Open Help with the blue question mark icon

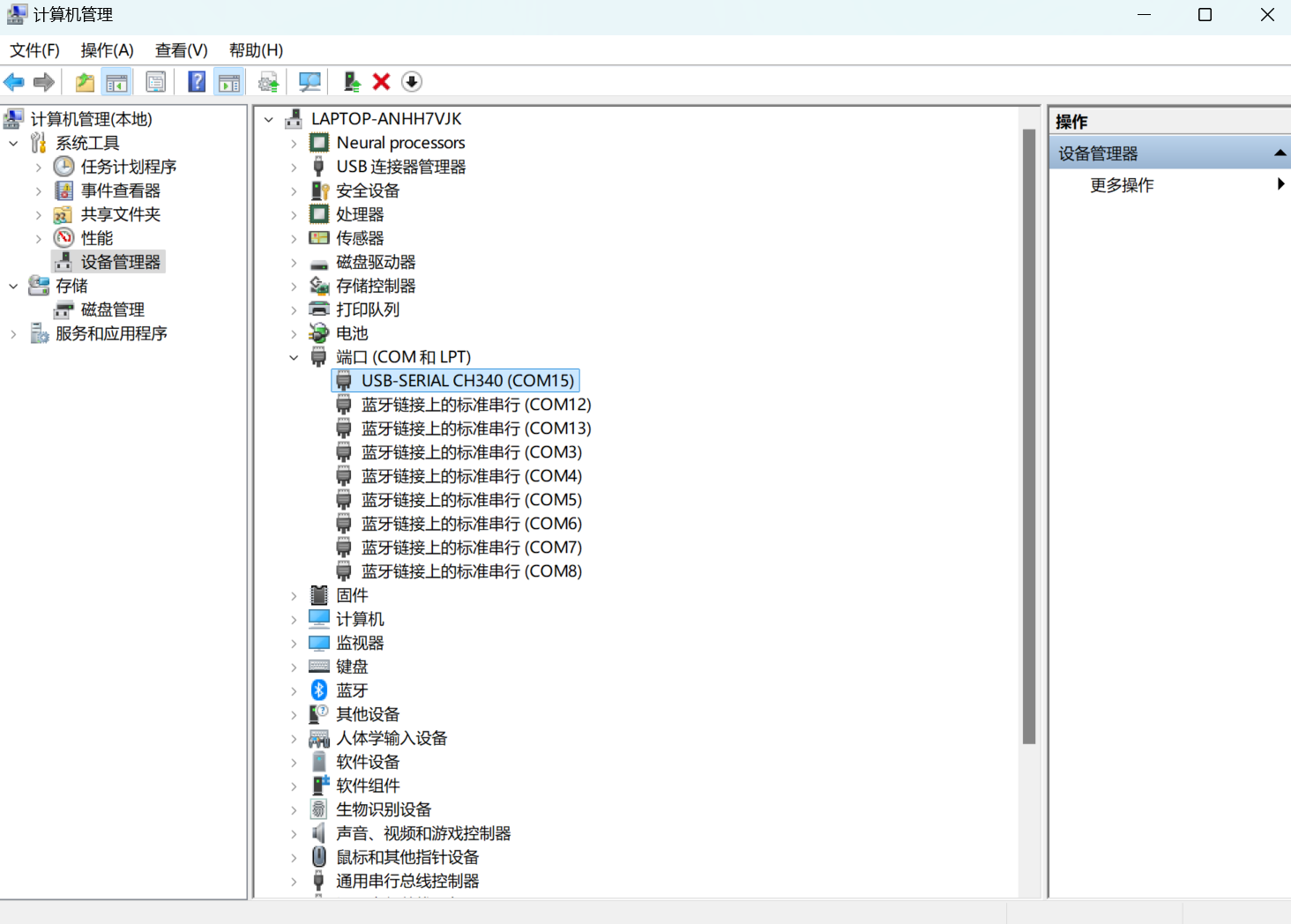pyautogui.click(x=198, y=82)
